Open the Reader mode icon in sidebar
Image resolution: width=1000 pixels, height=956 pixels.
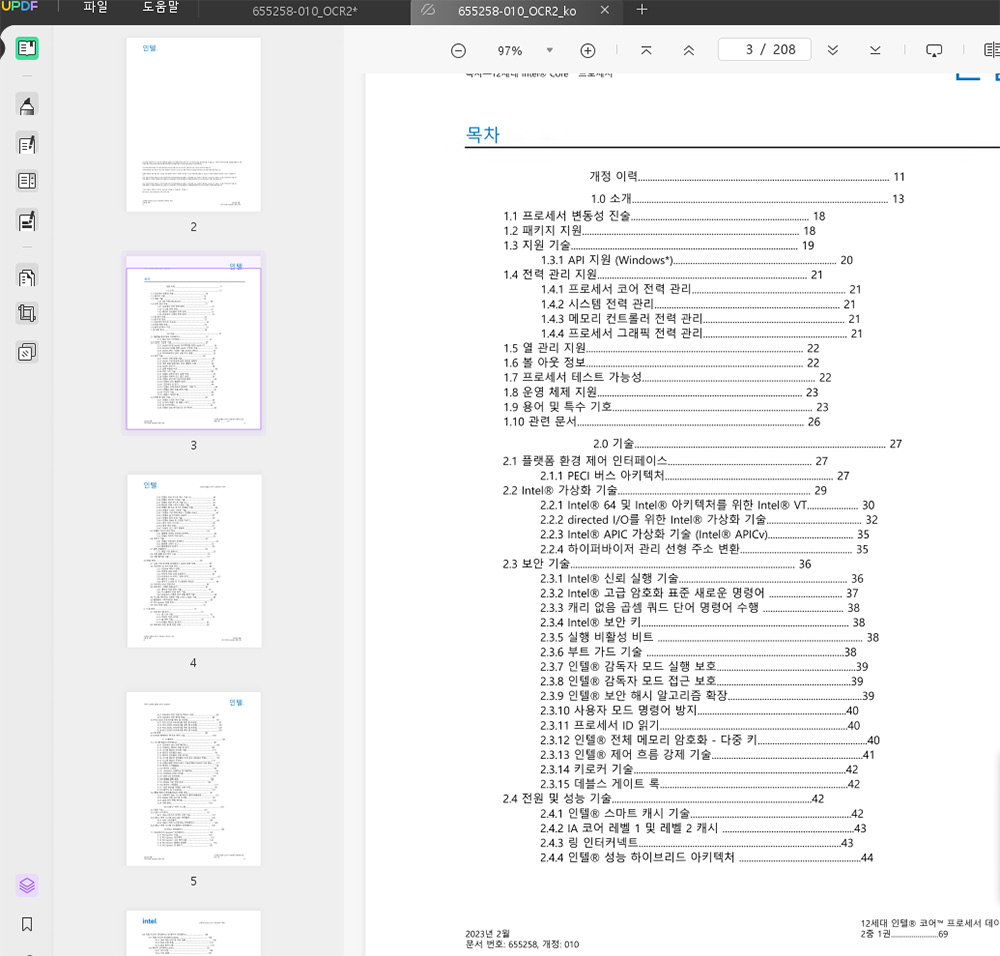[27, 48]
